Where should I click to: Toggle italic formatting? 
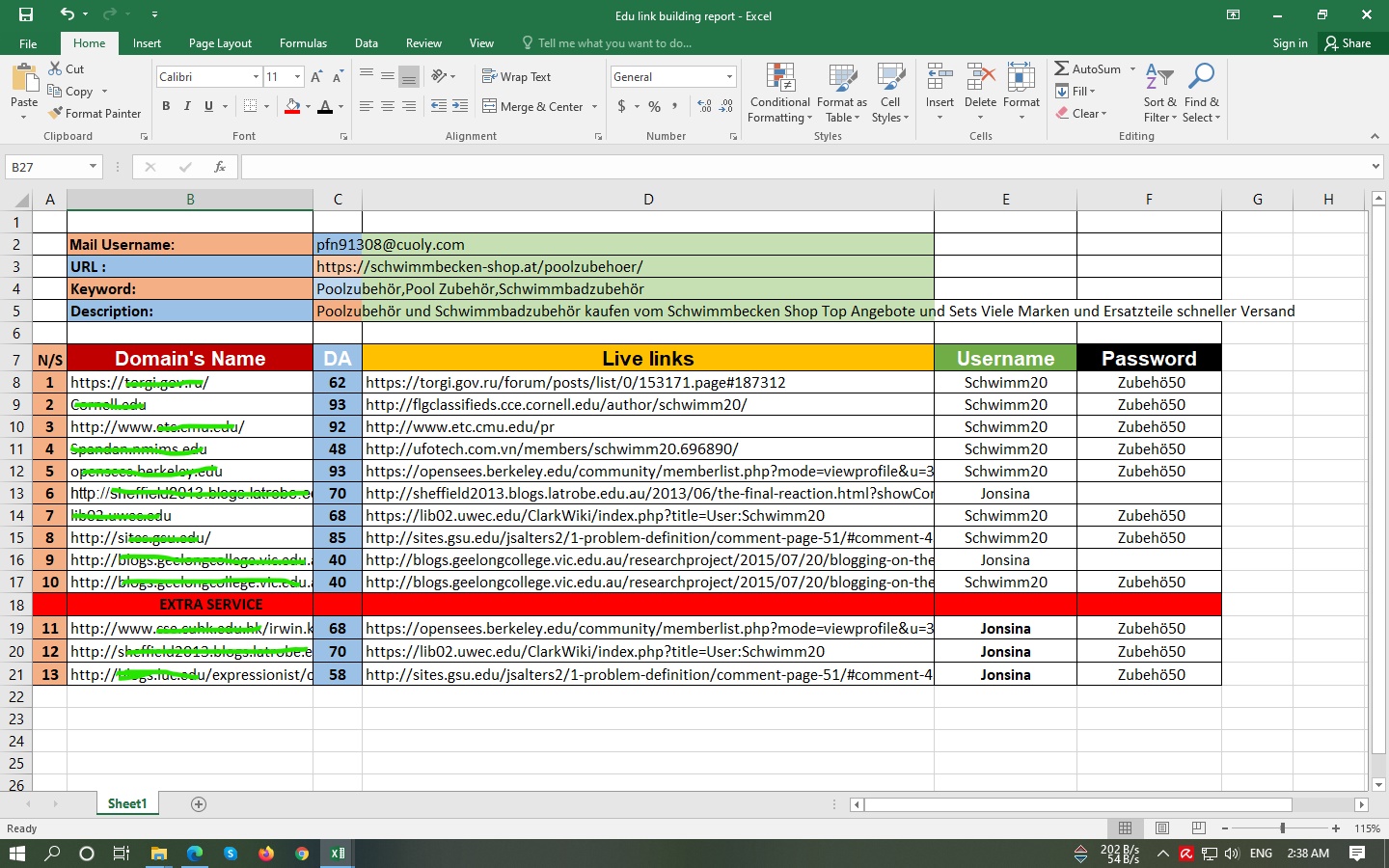(187, 106)
